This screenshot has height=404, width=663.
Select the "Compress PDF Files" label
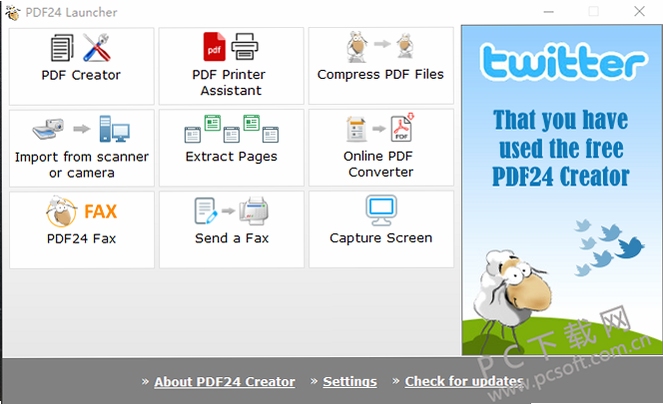point(381,74)
